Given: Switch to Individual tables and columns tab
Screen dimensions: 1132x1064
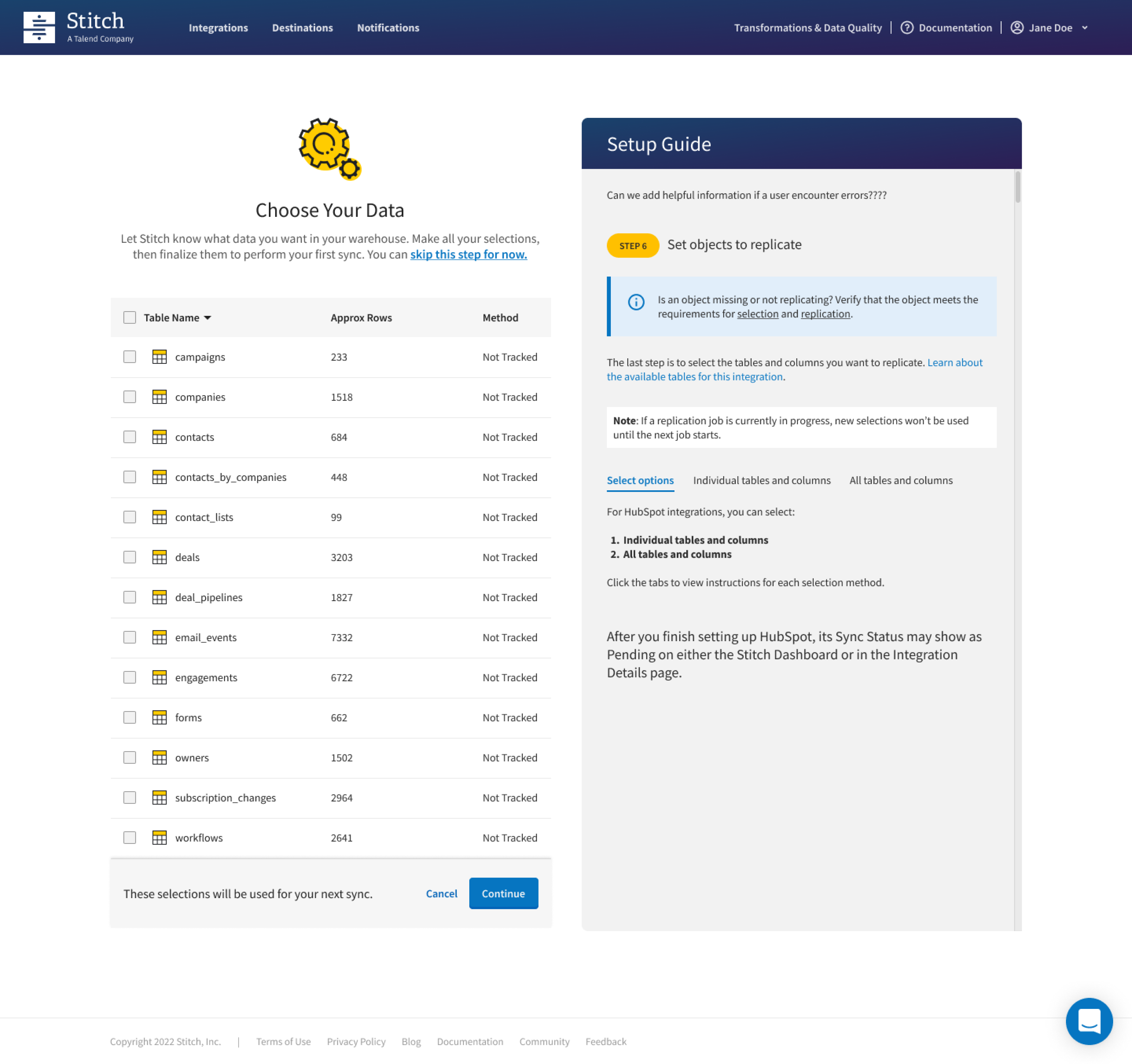Looking at the screenshot, I should [761, 481].
